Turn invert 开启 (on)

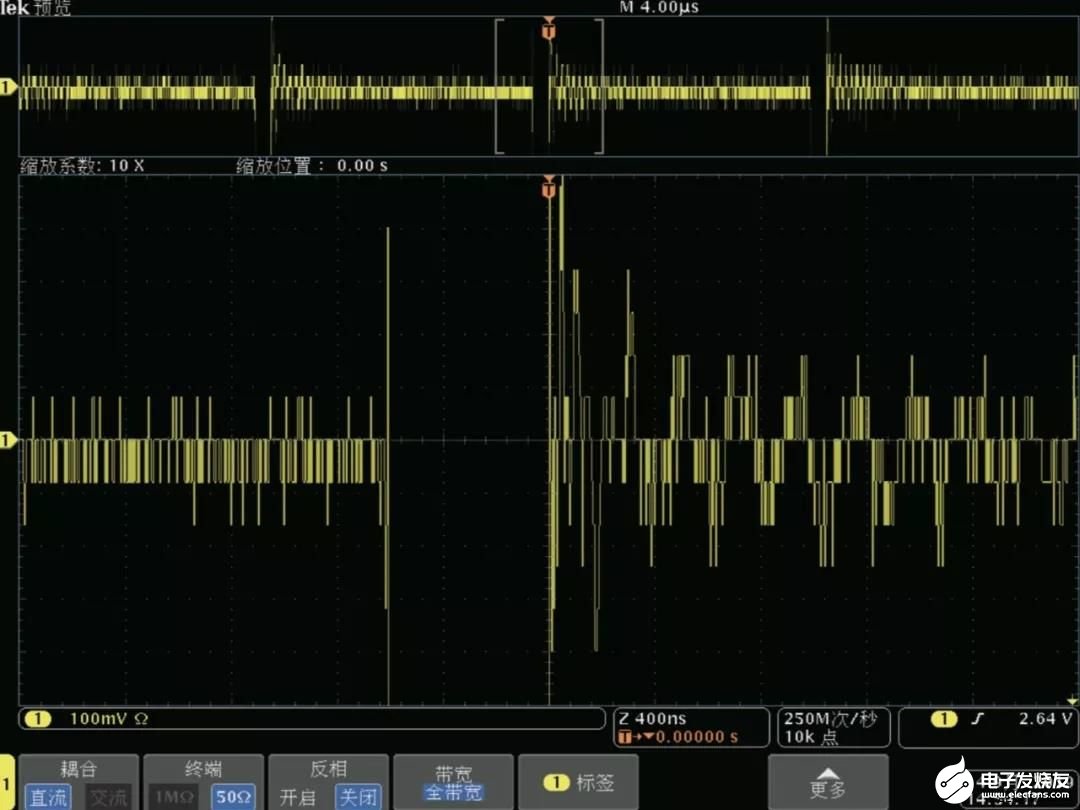[x=298, y=797]
